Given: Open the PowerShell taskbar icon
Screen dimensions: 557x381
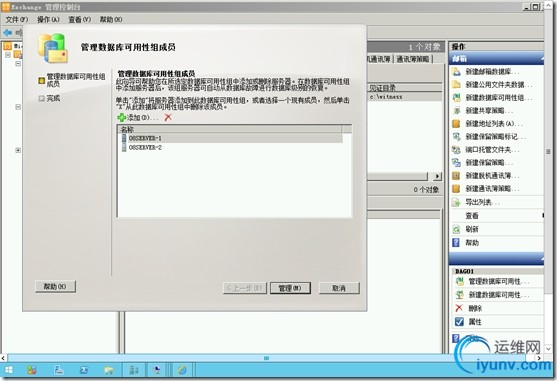Looking at the screenshot, I should [84, 370].
